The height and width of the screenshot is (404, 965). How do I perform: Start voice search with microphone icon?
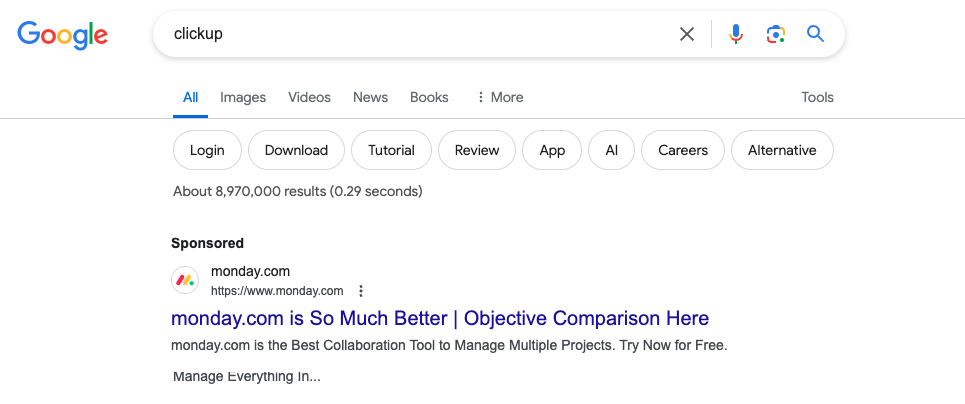point(735,34)
